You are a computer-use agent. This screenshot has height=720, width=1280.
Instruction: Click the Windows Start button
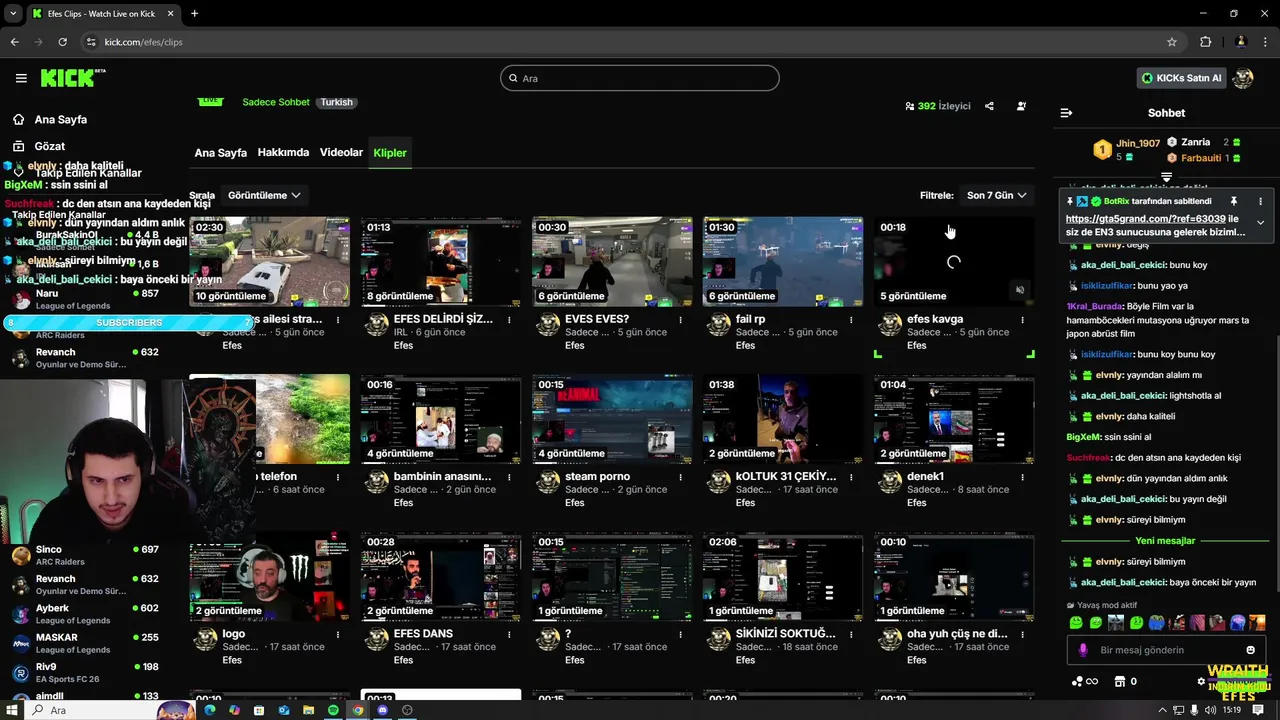12,710
